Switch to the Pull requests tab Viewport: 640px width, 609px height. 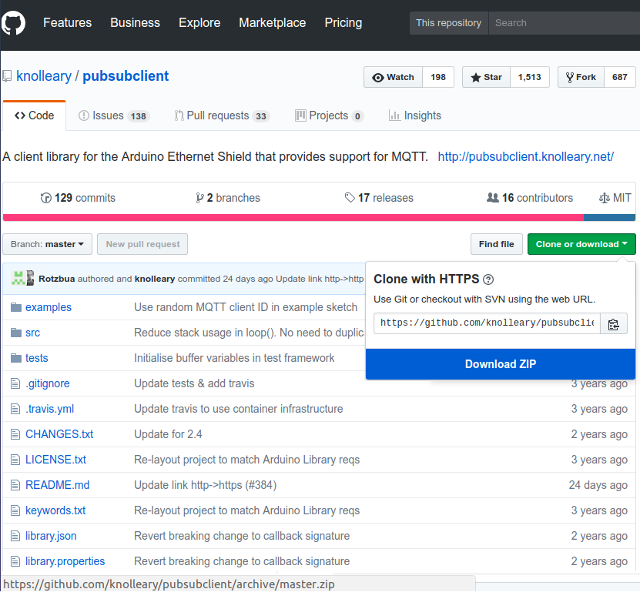[x=222, y=116]
